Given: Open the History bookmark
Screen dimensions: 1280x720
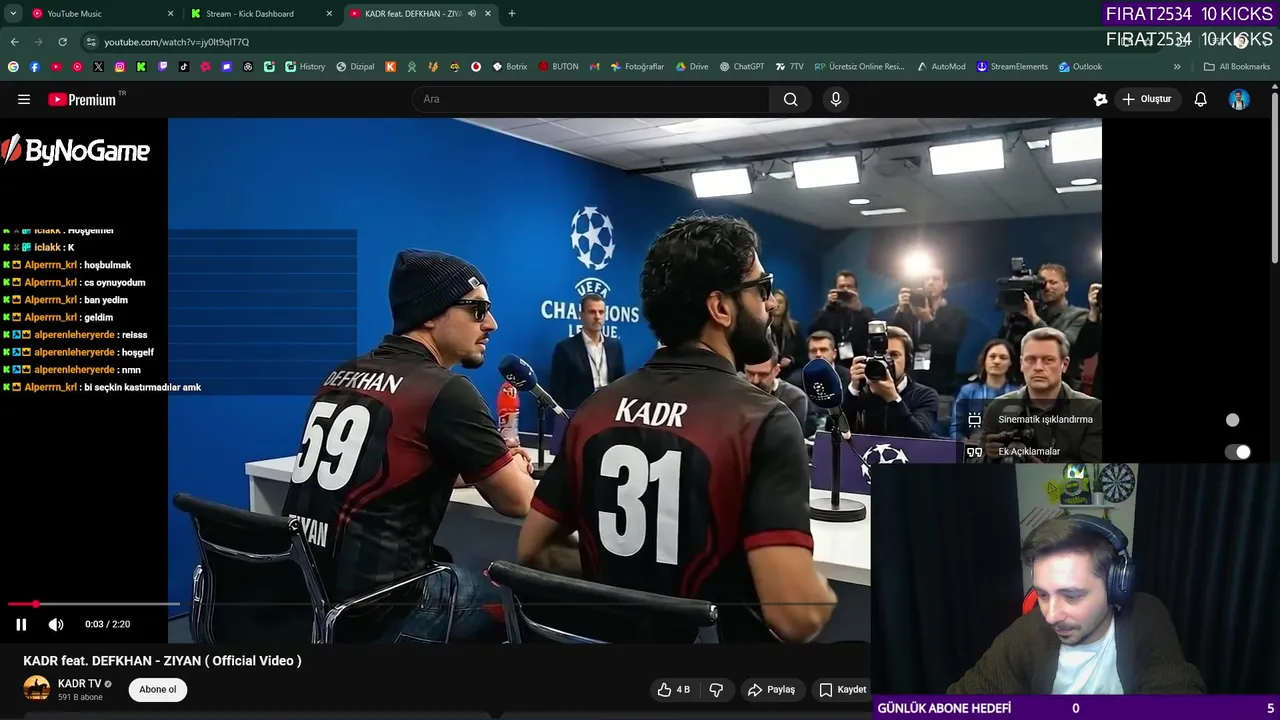Looking at the screenshot, I should point(305,67).
